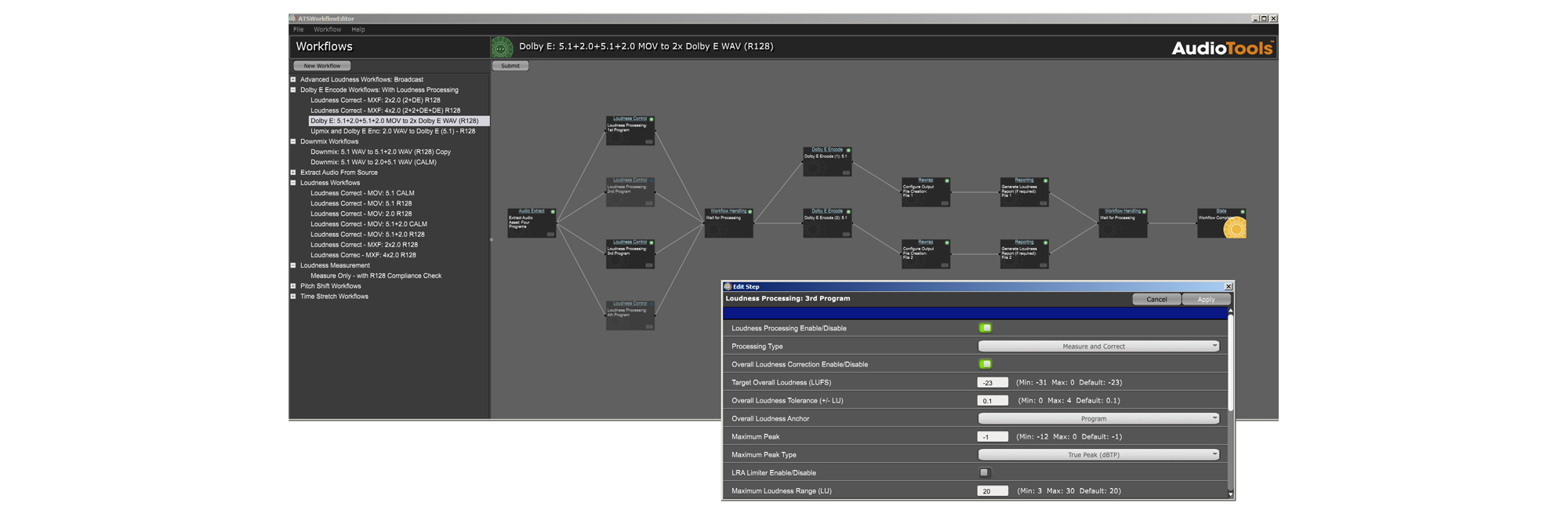1568x510 pixels.
Task: Click status indicator on 1st Program loudness node
Action: 652,119
